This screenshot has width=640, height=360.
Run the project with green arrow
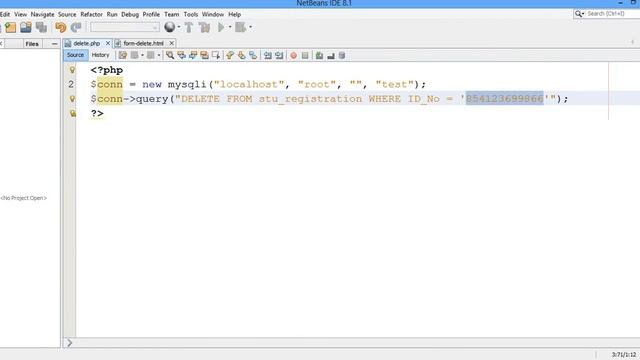click(221, 27)
